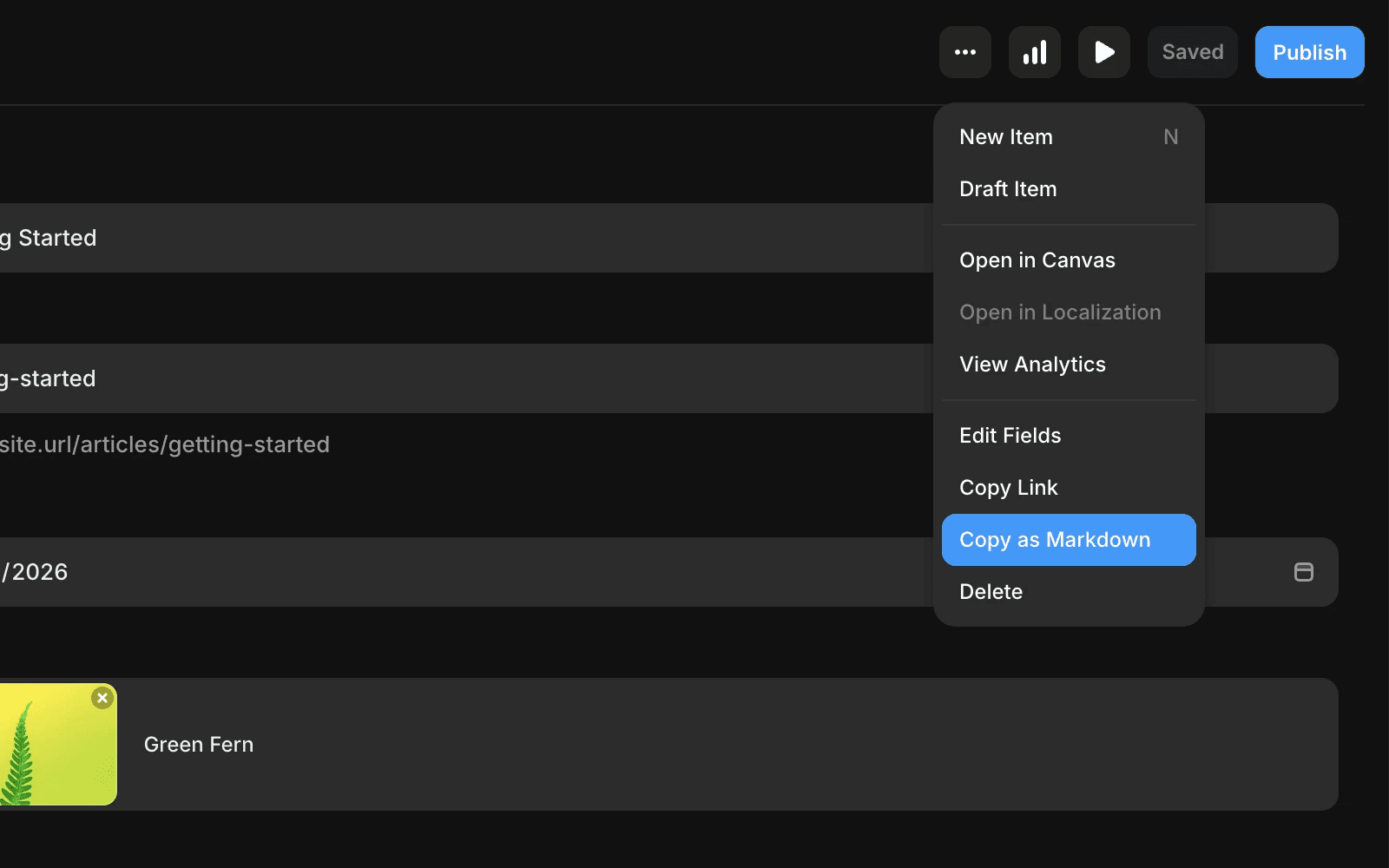Open the three-dot options menu
This screenshot has width=1389, height=868.
964,52
